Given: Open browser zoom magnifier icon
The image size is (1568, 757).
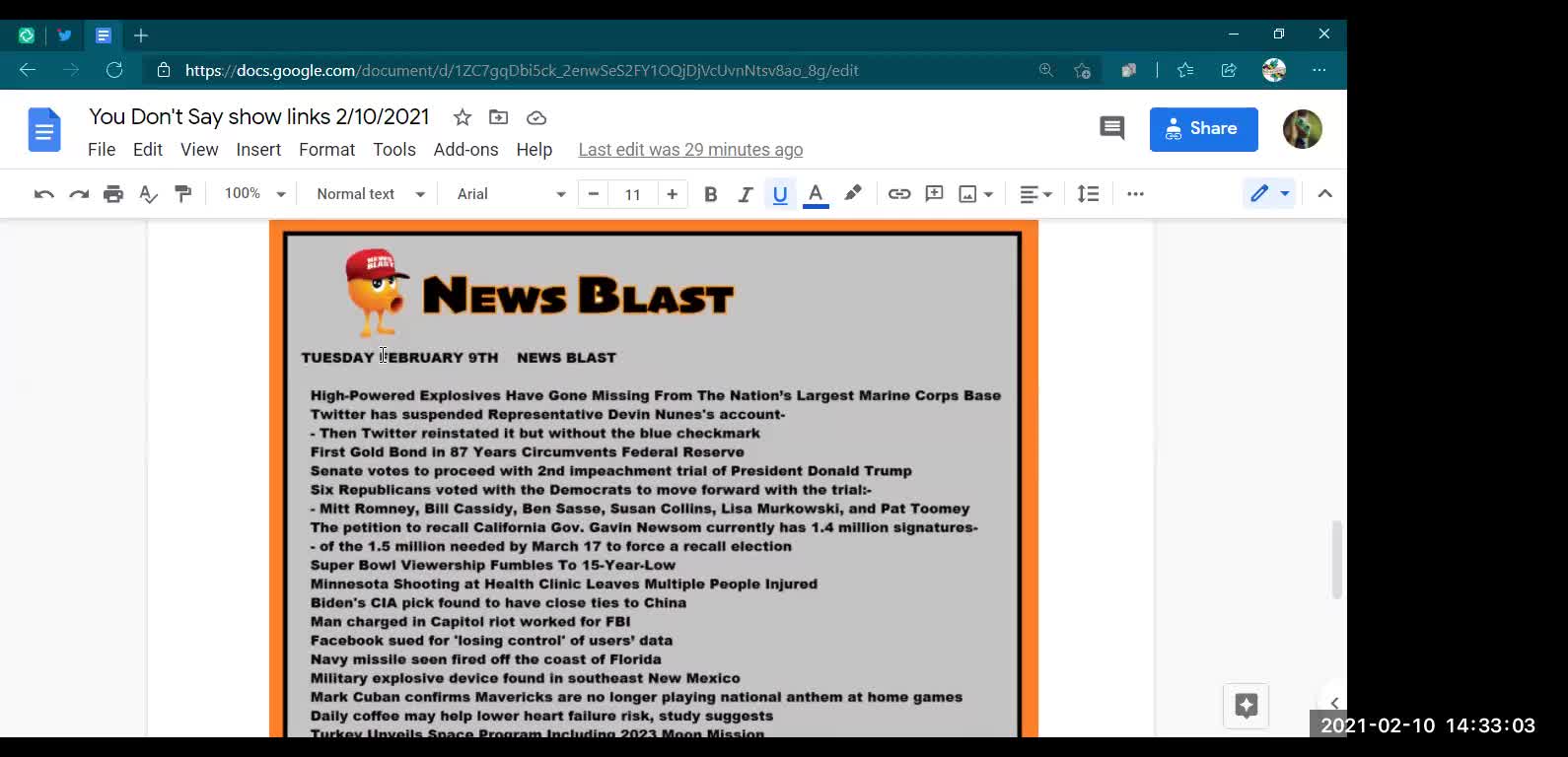Looking at the screenshot, I should (1045, 70).
